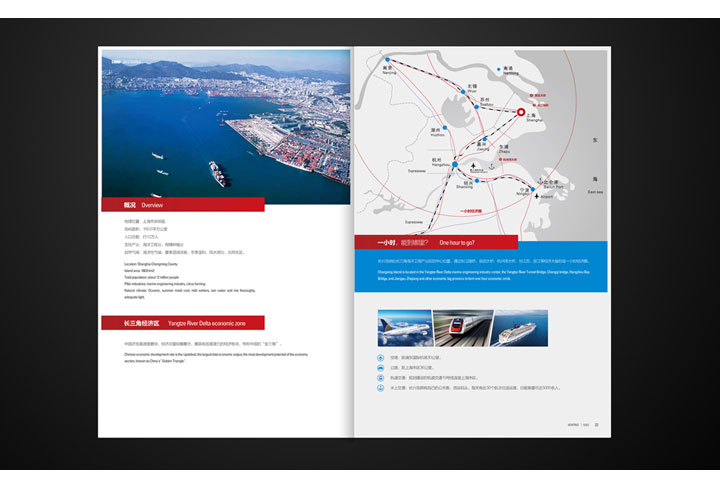
Task: Click the Hangzhou label on the map
Action: [x=441, y=164]
